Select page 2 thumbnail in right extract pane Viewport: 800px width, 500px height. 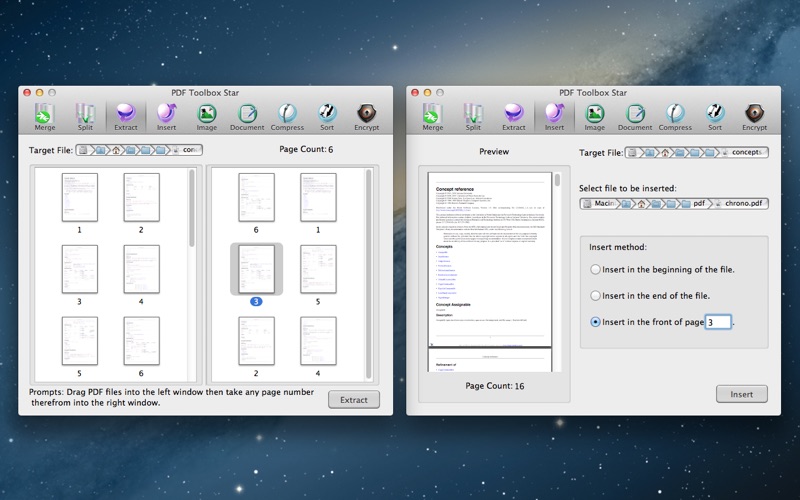pos(256,341)
